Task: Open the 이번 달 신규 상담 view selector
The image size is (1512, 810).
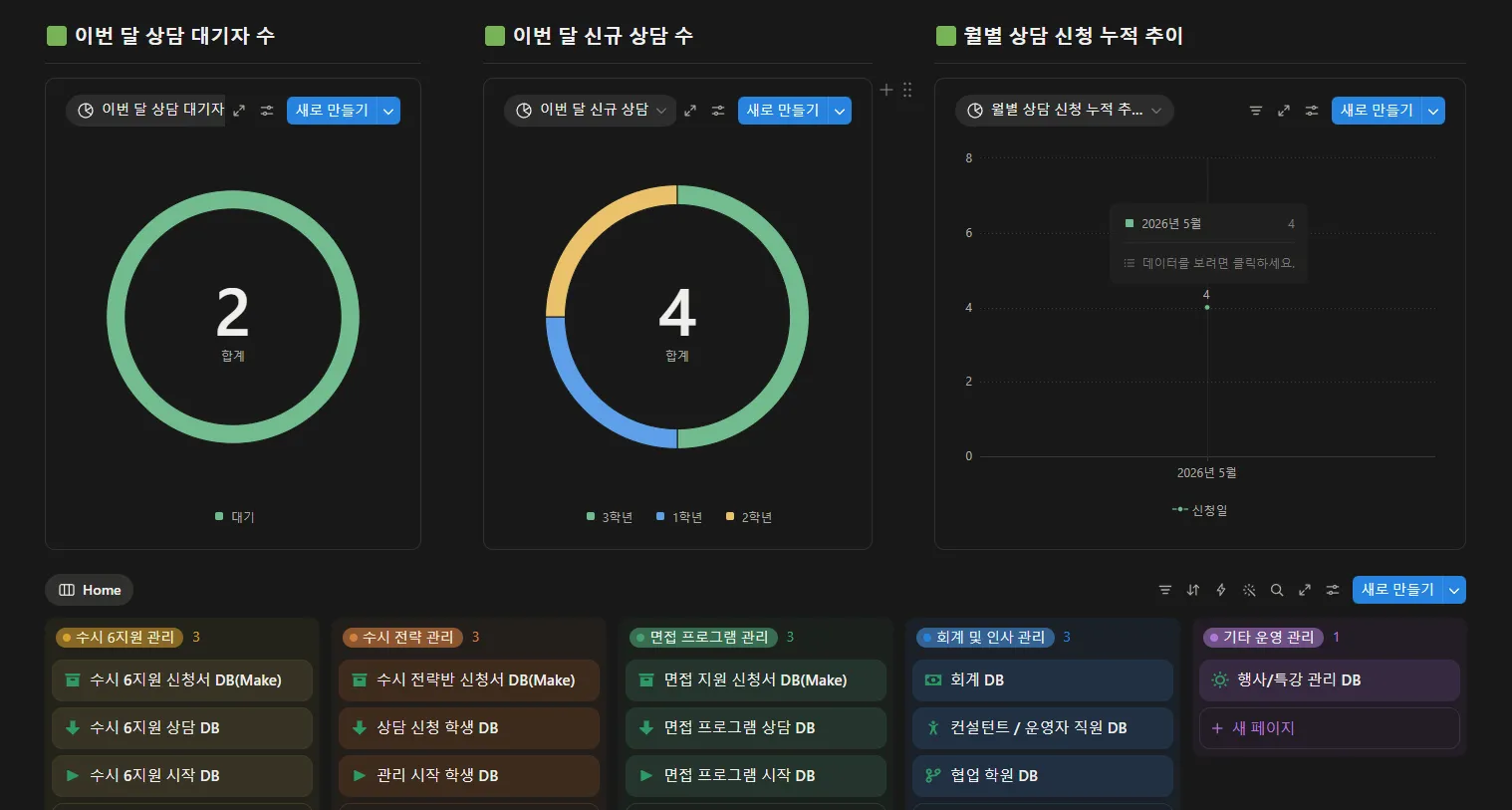Action: (590, 111)
